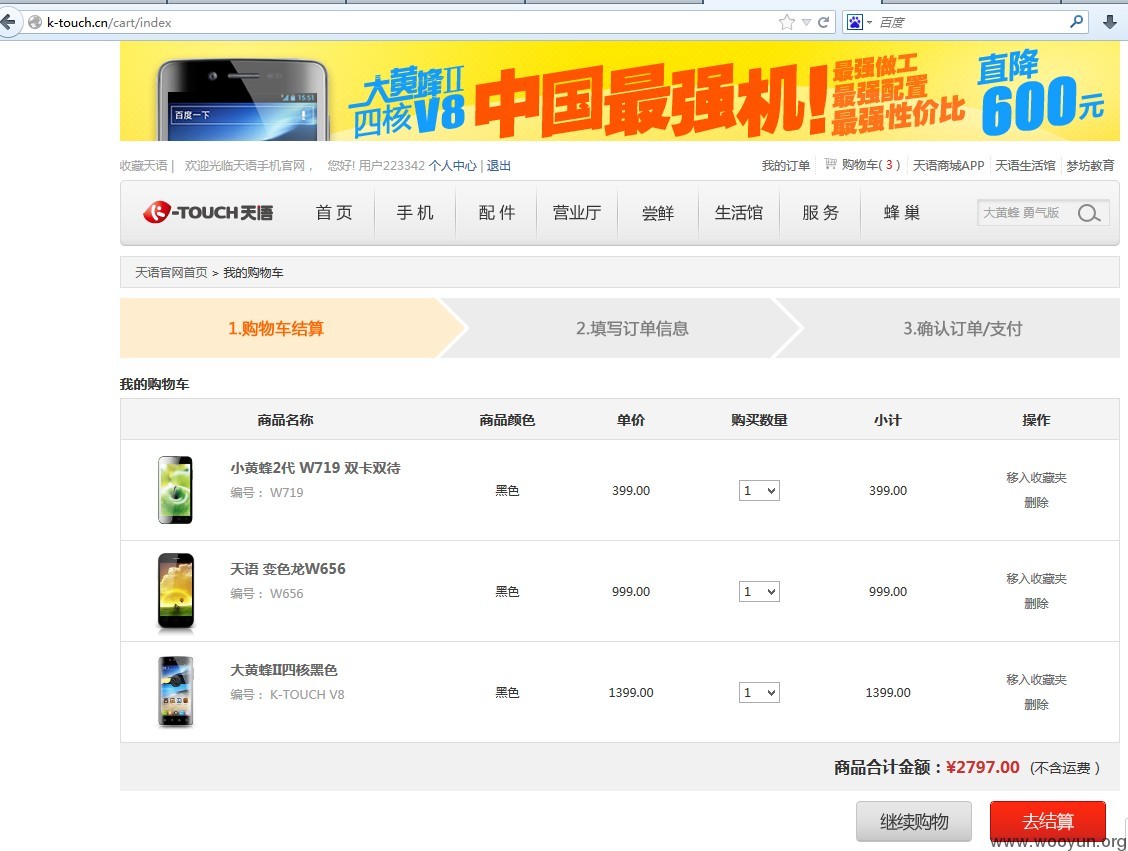Click the magnifier icon in browser search box
This screenshot has height=851, width=1128.
pyautogui.click(x=1076, y=22)
